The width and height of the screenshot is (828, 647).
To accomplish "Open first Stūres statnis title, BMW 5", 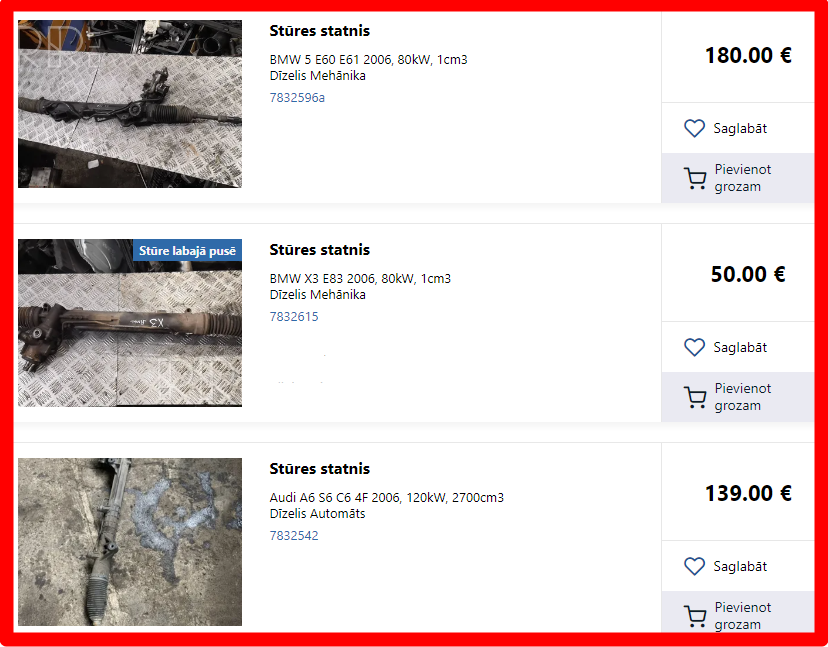I will (x=319, y=31).
